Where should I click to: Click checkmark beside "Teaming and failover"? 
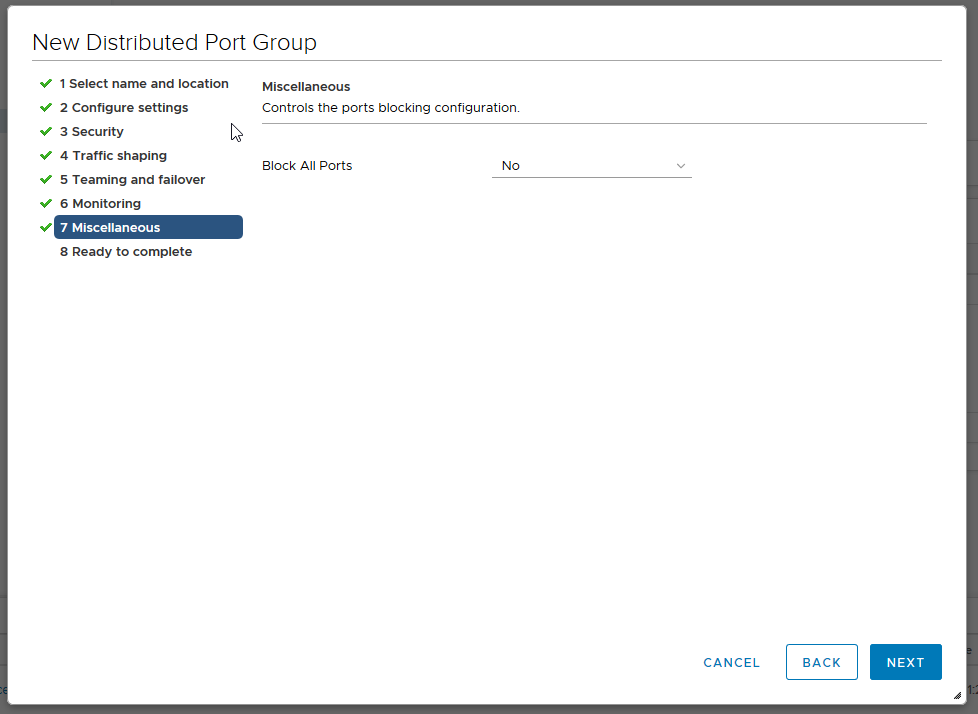46,179
